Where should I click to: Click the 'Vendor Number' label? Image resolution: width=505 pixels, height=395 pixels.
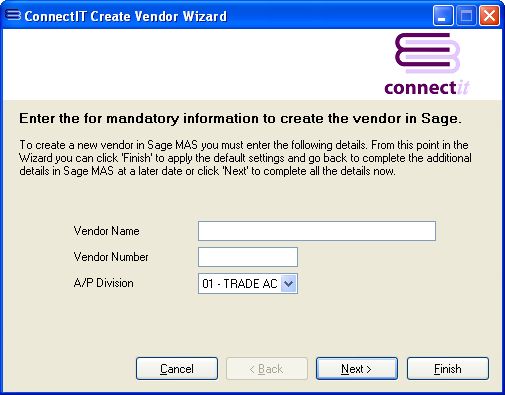tap(111, 257)
